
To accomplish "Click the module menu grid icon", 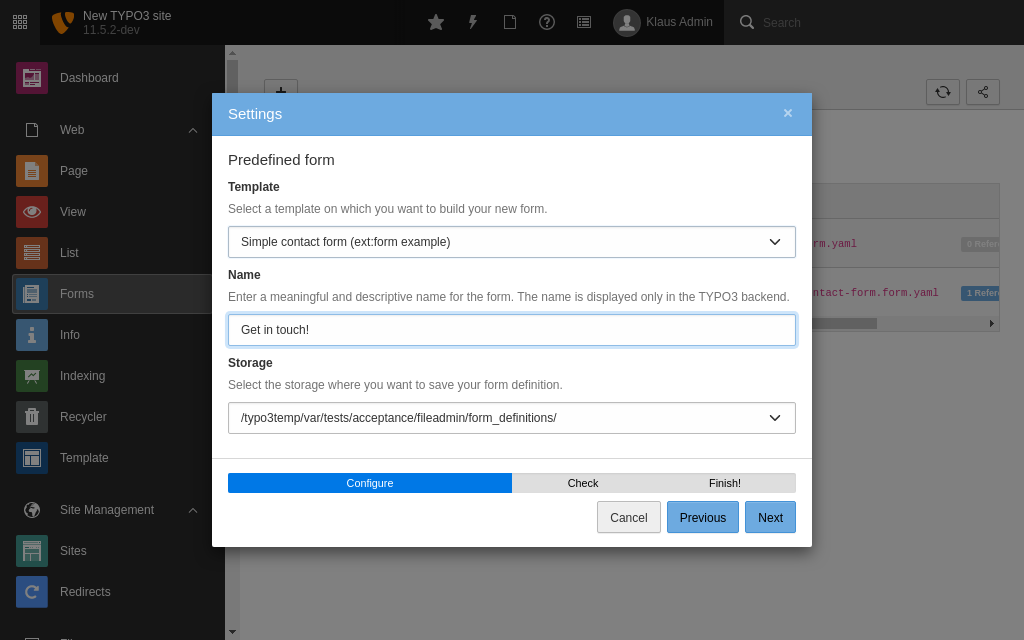I will [20, 22].
